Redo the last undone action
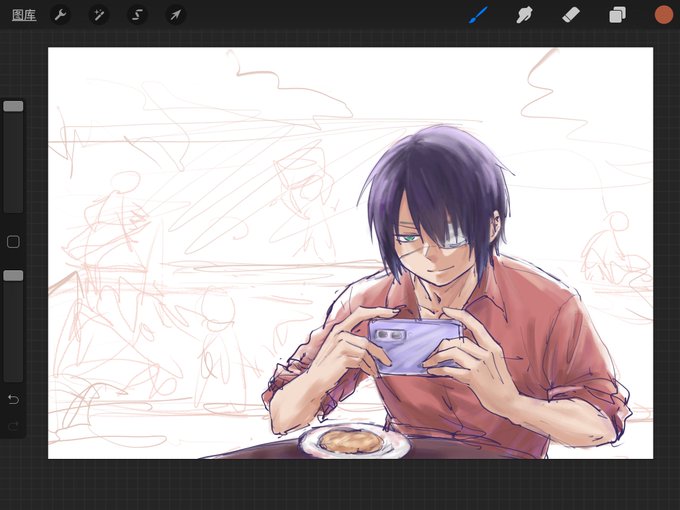Image resolution: width=680 pixels, height=510 pixels. click(13, 426)
